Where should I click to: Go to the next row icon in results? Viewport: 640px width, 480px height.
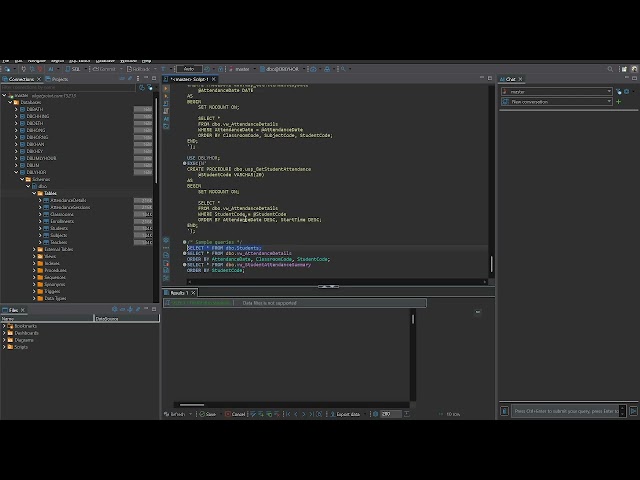click(304, 414)
